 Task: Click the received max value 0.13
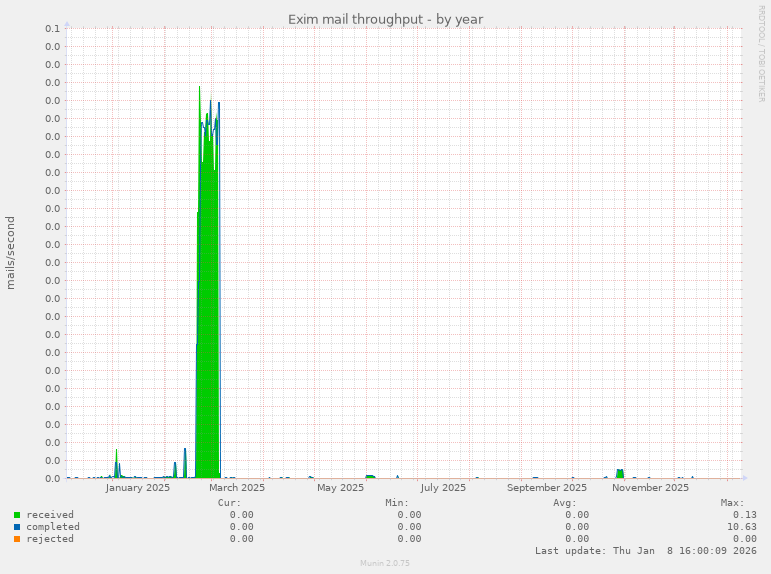point(745,515)
